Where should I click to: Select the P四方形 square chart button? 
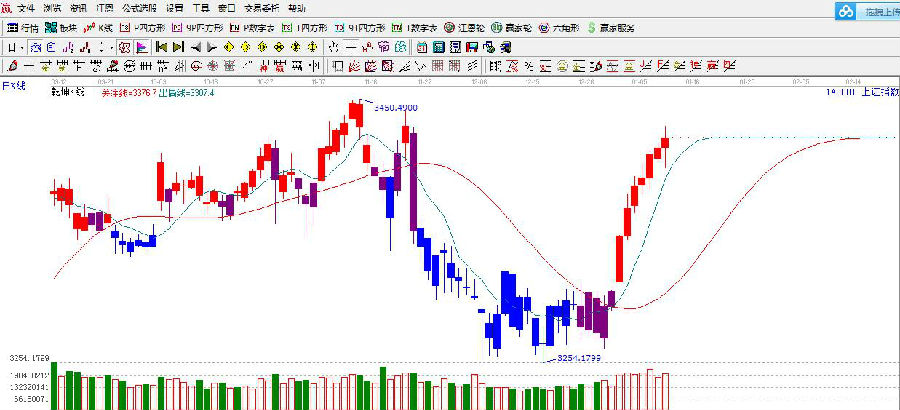pos(143,28)
